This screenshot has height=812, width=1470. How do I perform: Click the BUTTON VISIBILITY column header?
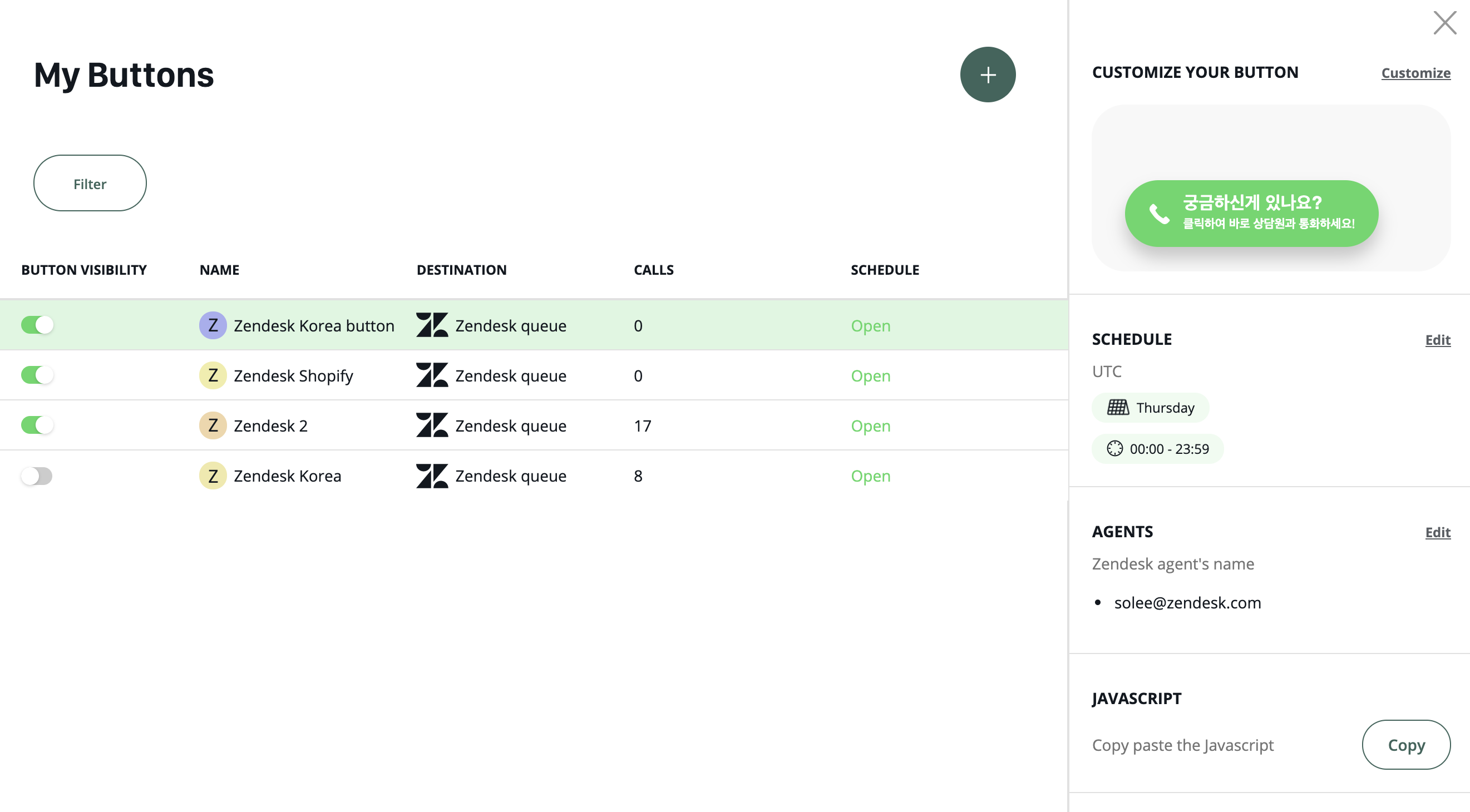coord(84,270)
